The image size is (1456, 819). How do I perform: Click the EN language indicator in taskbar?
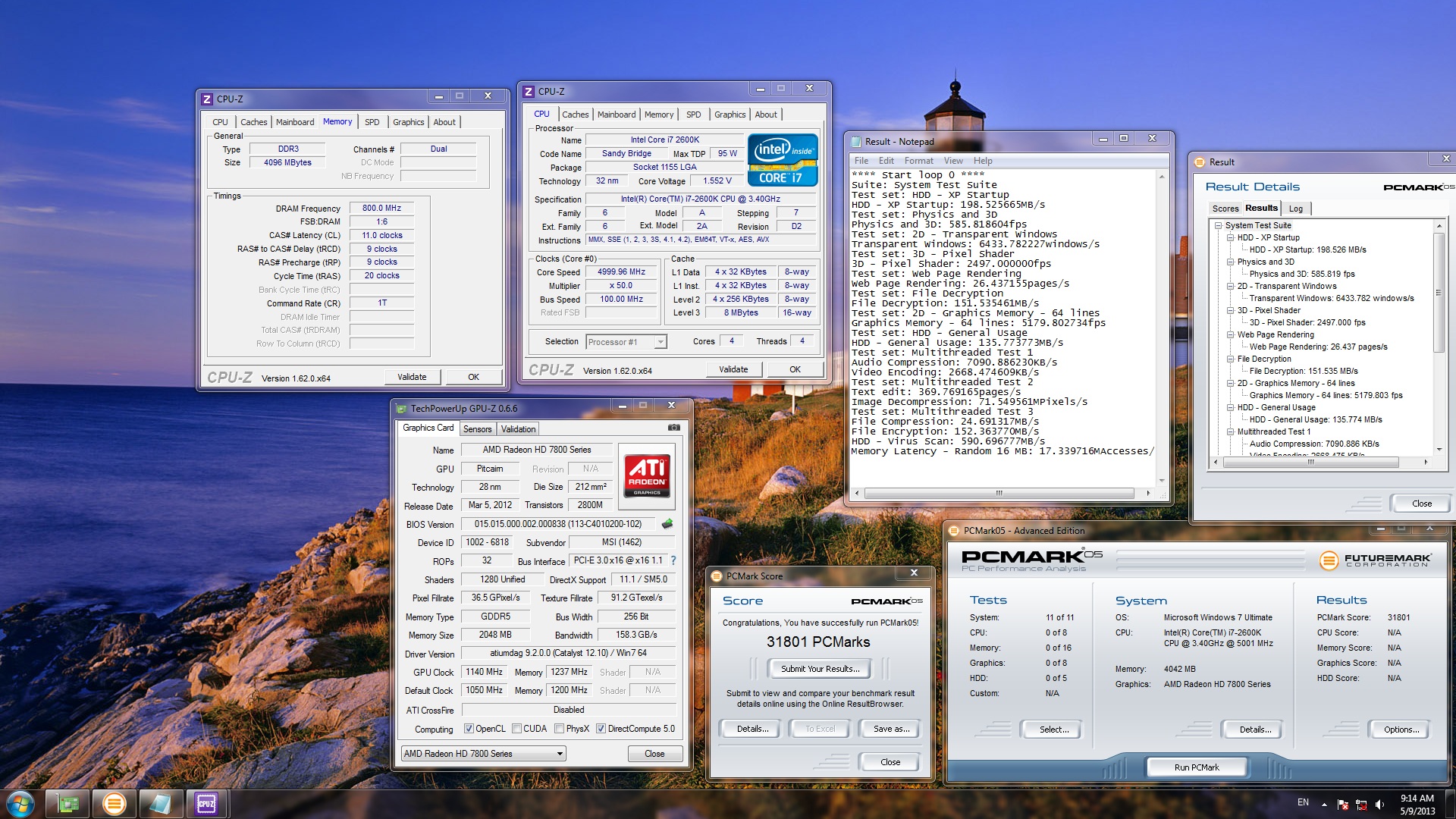pos(1303,802)
